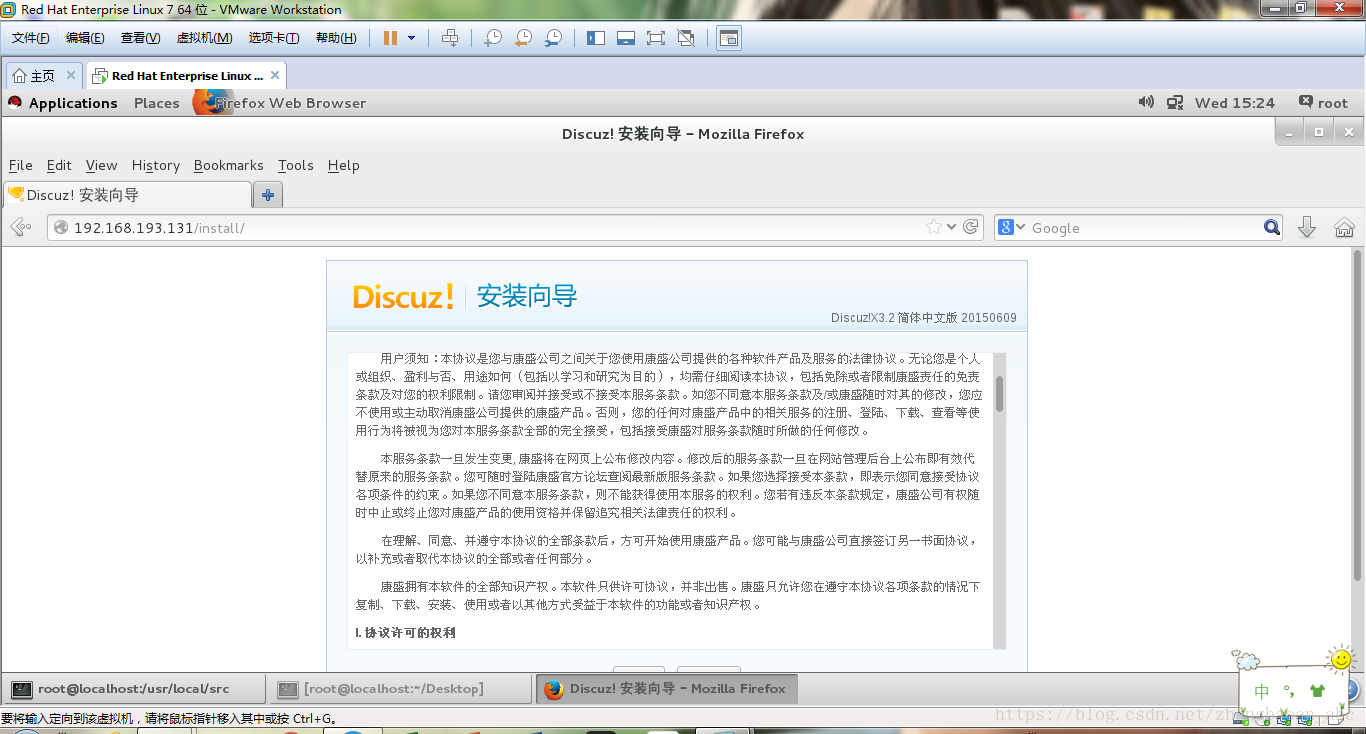Toggle the thumbnail bar view icon

pos(626,38)
